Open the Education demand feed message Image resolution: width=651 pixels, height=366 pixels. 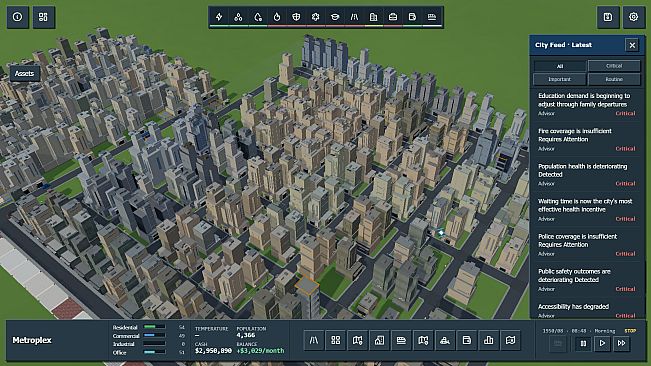(587, 104)
